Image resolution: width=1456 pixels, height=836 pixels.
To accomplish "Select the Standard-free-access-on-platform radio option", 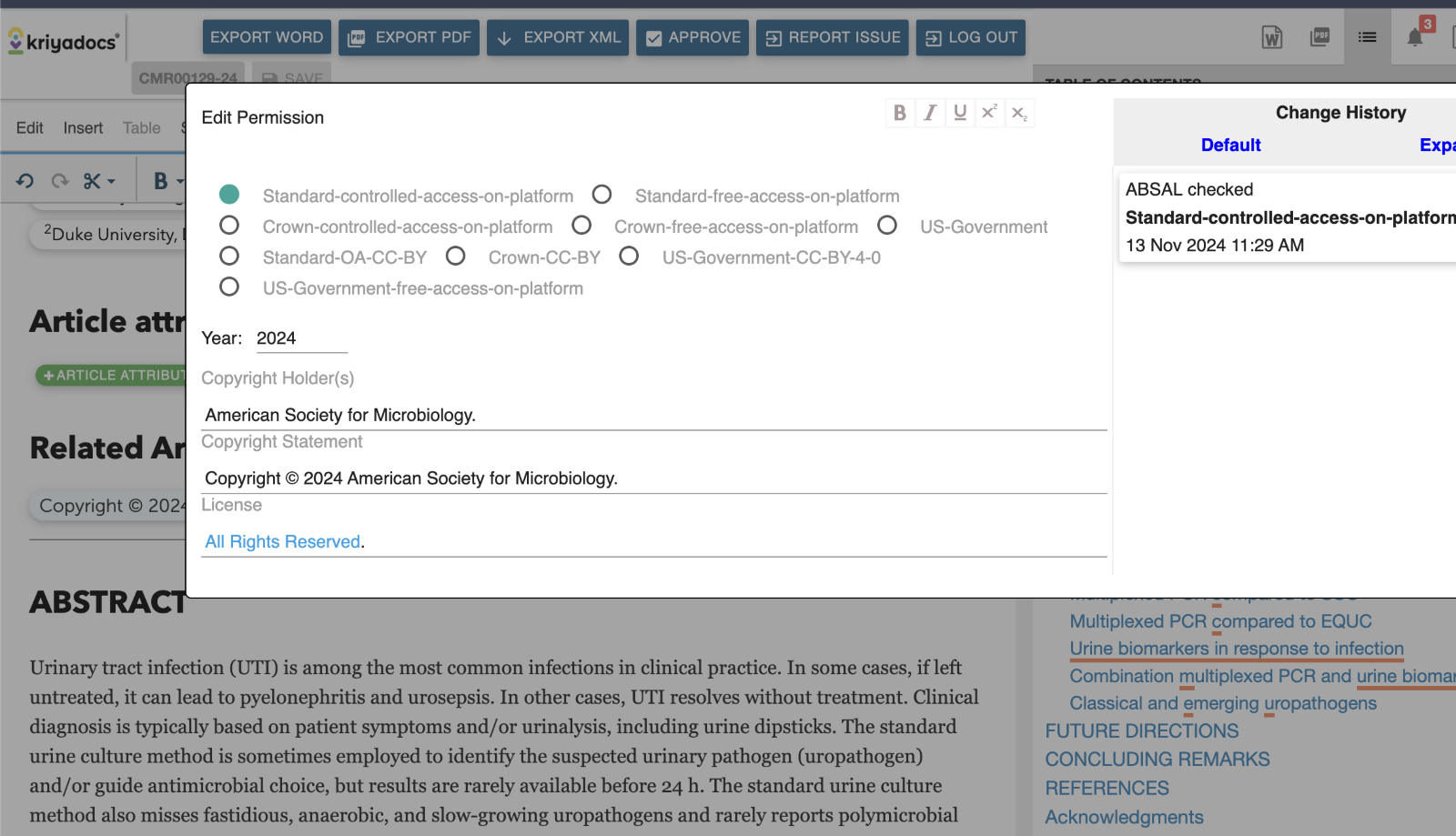I will (x=602, y=195).
